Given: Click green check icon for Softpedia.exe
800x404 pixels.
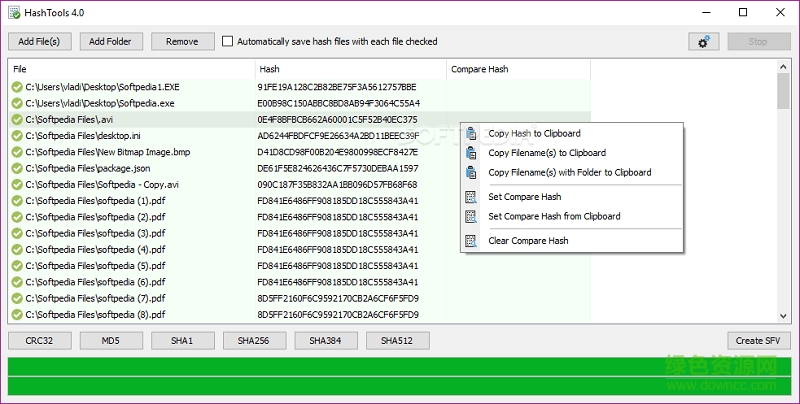Looking at the screenshot, I should click(x=17, y=104).
